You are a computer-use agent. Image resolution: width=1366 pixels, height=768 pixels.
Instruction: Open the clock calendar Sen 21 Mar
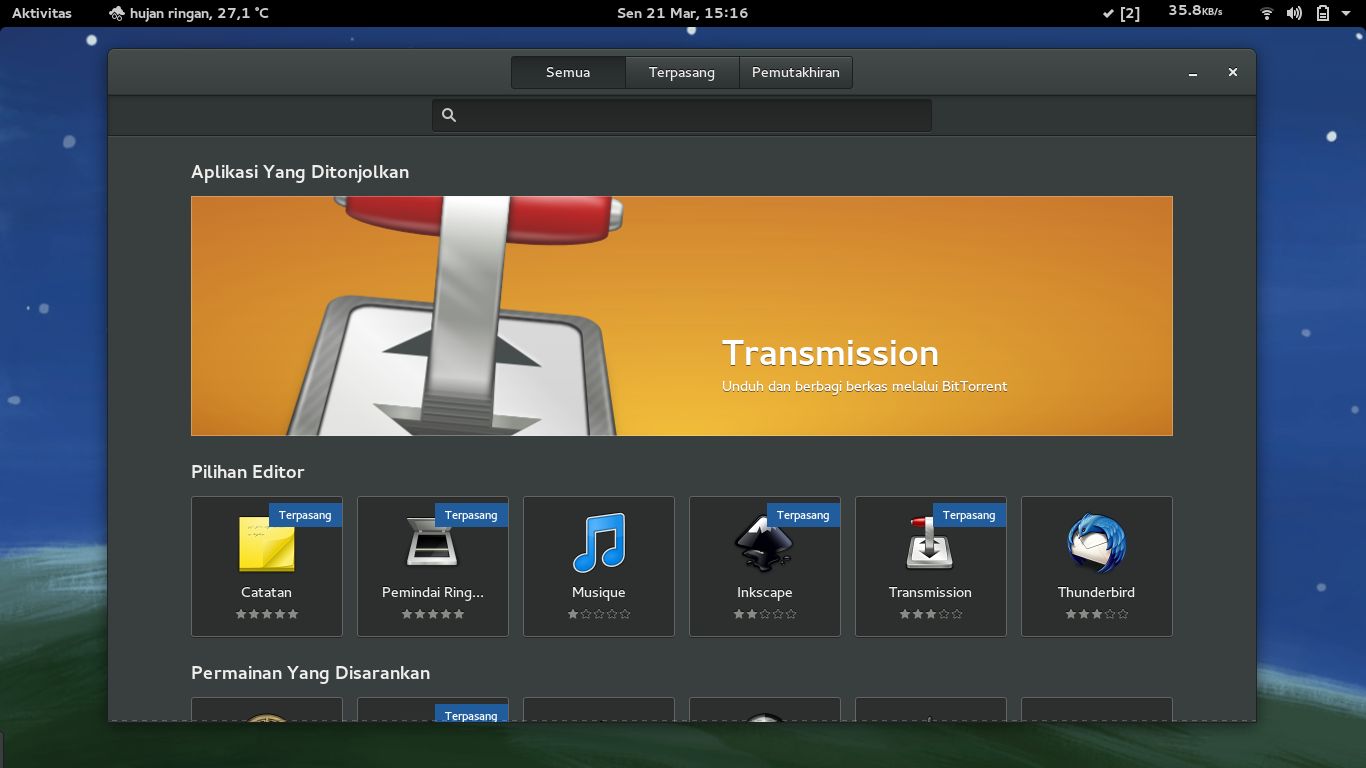(682, 13)
